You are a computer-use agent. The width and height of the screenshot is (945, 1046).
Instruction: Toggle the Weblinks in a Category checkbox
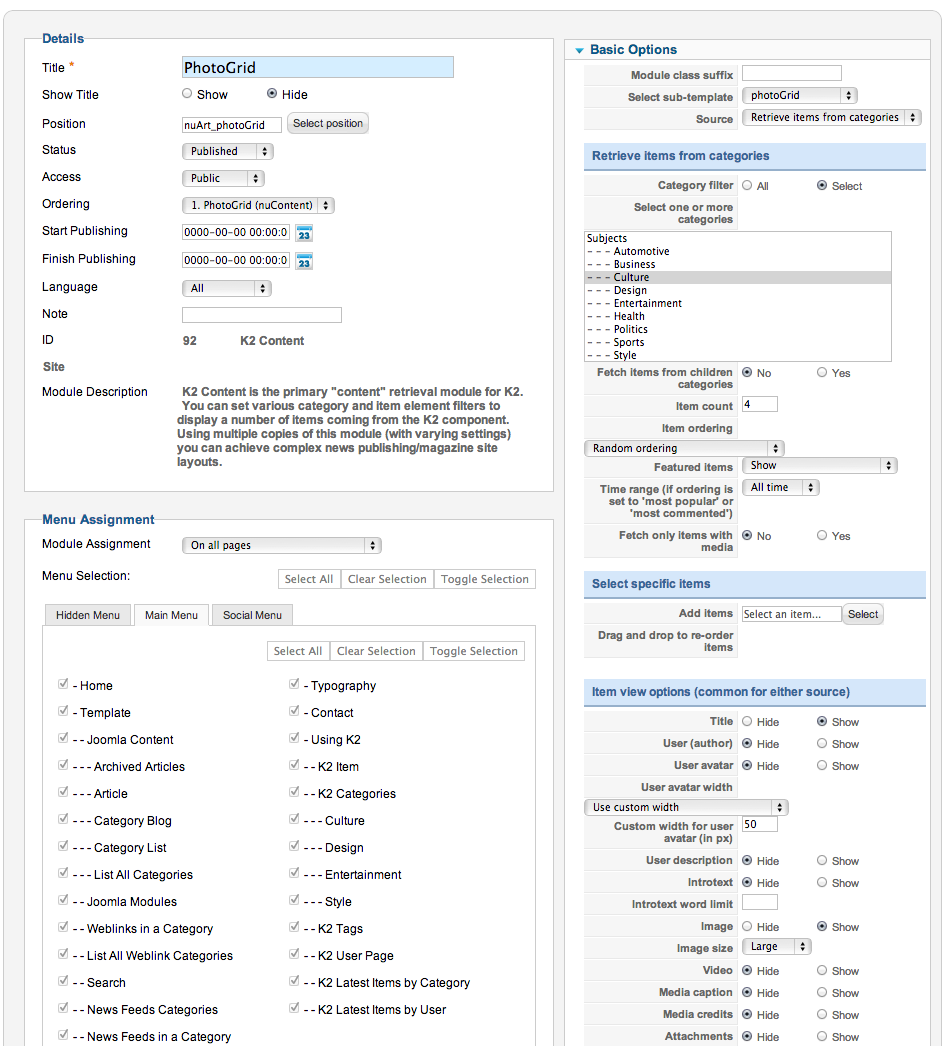63,927
